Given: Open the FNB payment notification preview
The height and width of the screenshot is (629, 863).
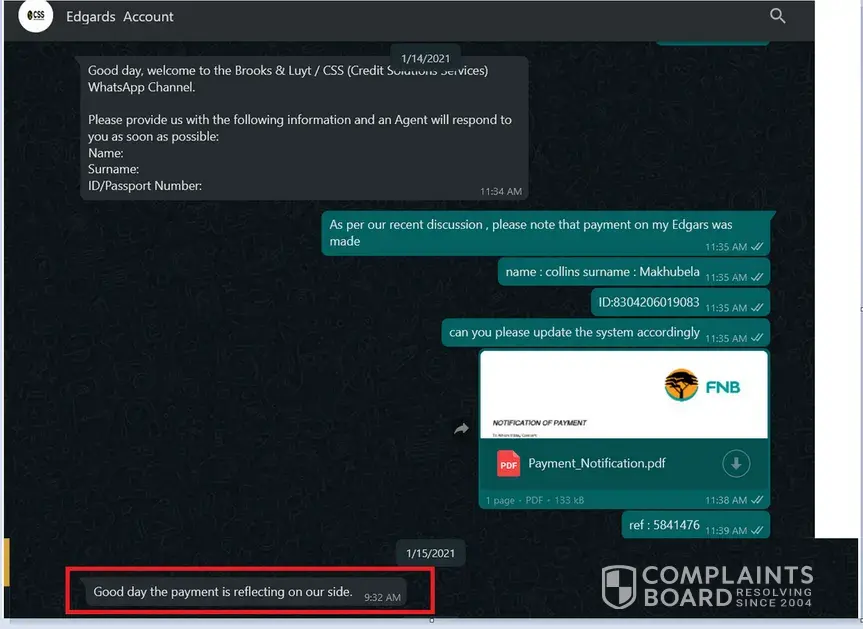Looking at the screenshot, I should [x=624, y=395].
